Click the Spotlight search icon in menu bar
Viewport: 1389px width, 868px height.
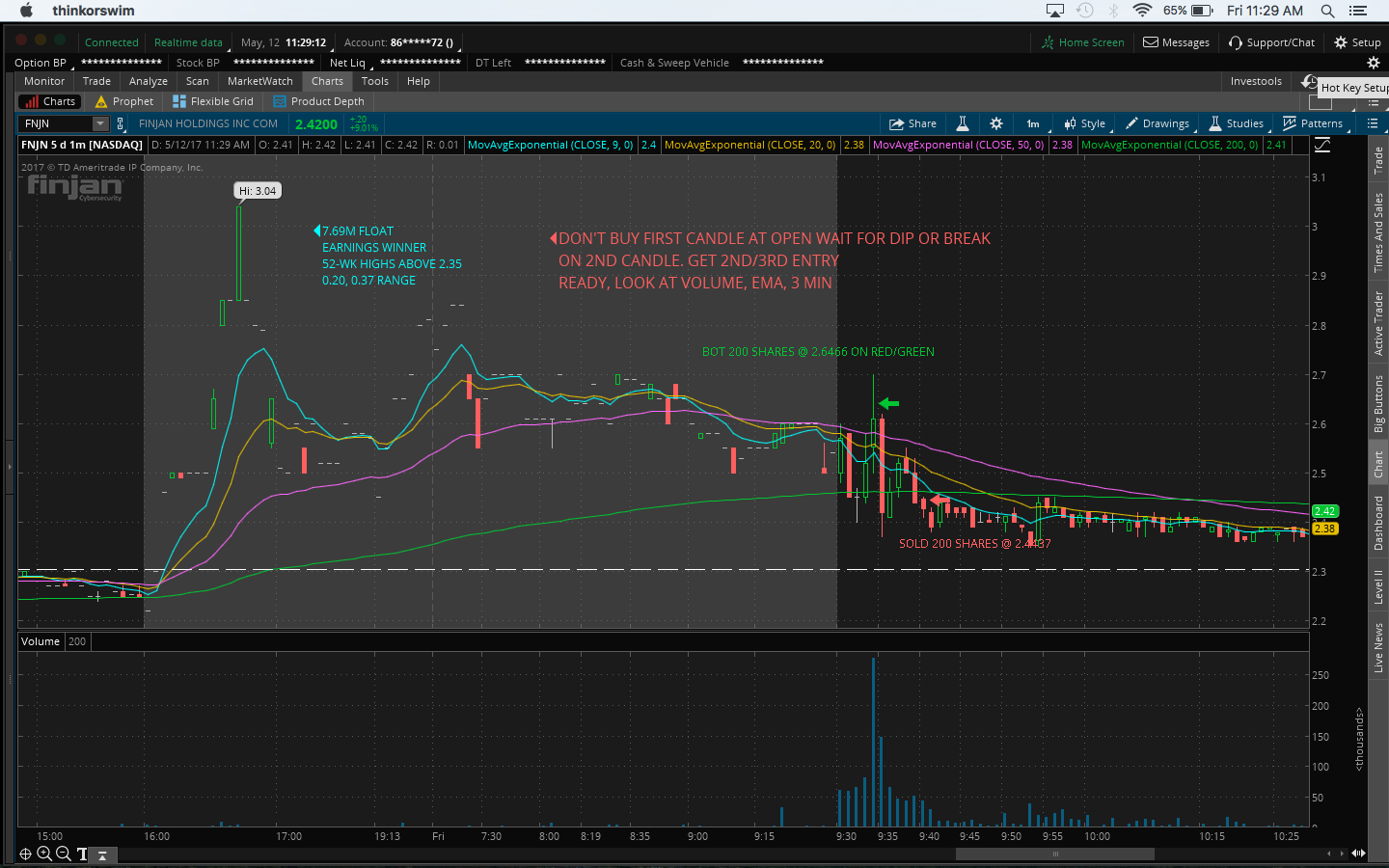(1327, 11)
